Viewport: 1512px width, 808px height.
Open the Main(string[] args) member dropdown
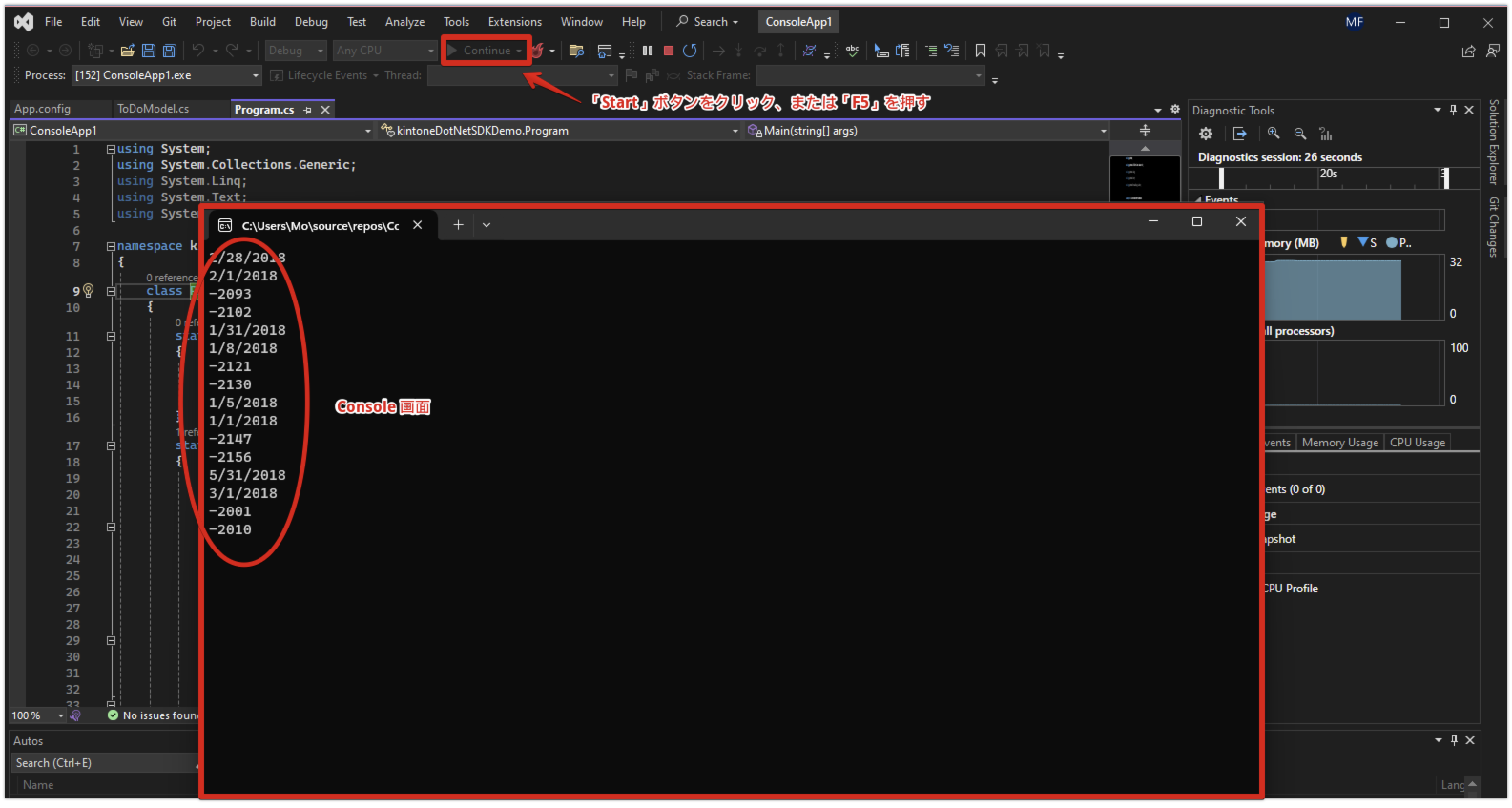pos(1103,131)
